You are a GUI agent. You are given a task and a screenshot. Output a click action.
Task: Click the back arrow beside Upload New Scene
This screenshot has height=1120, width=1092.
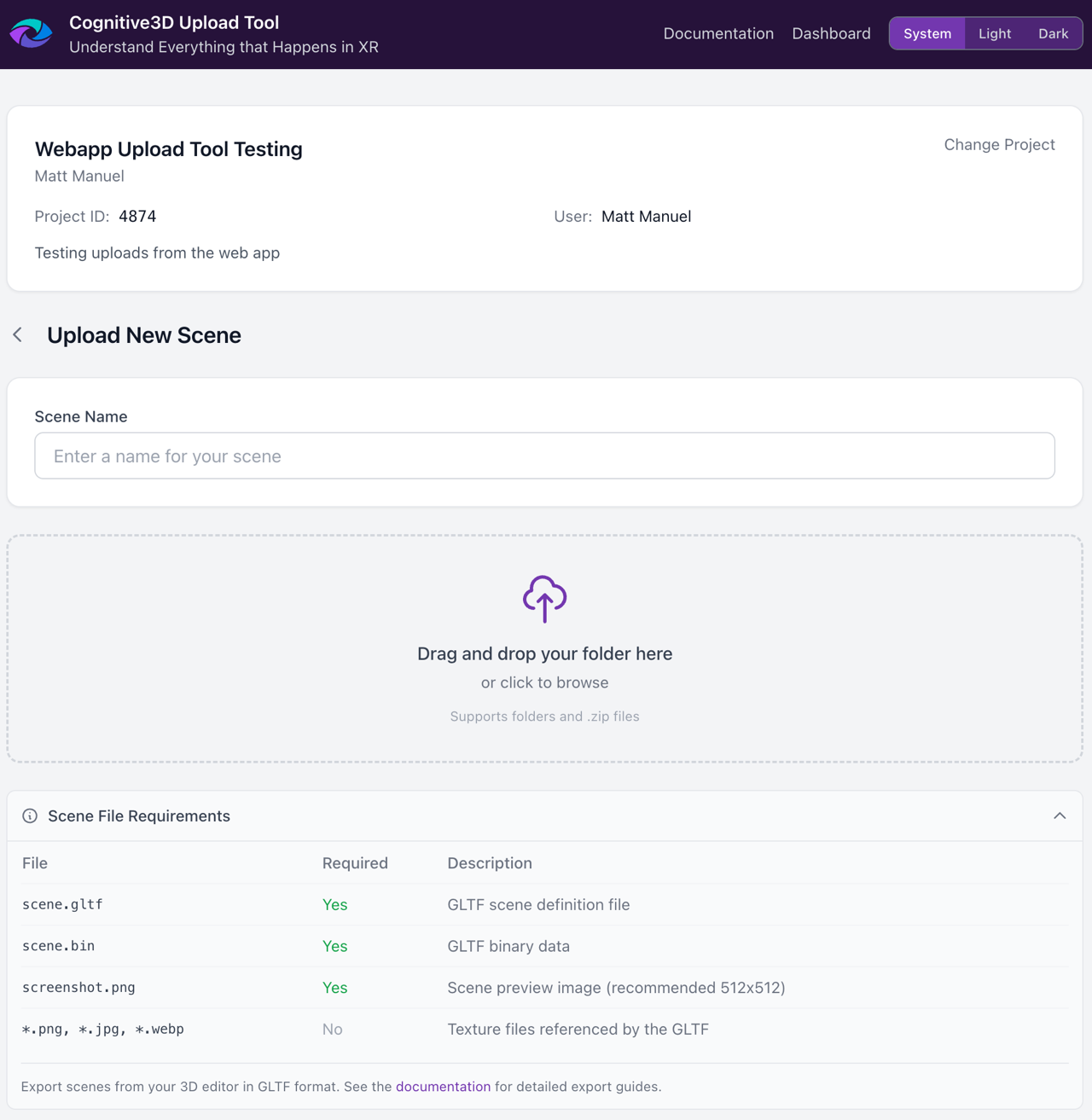18,334
